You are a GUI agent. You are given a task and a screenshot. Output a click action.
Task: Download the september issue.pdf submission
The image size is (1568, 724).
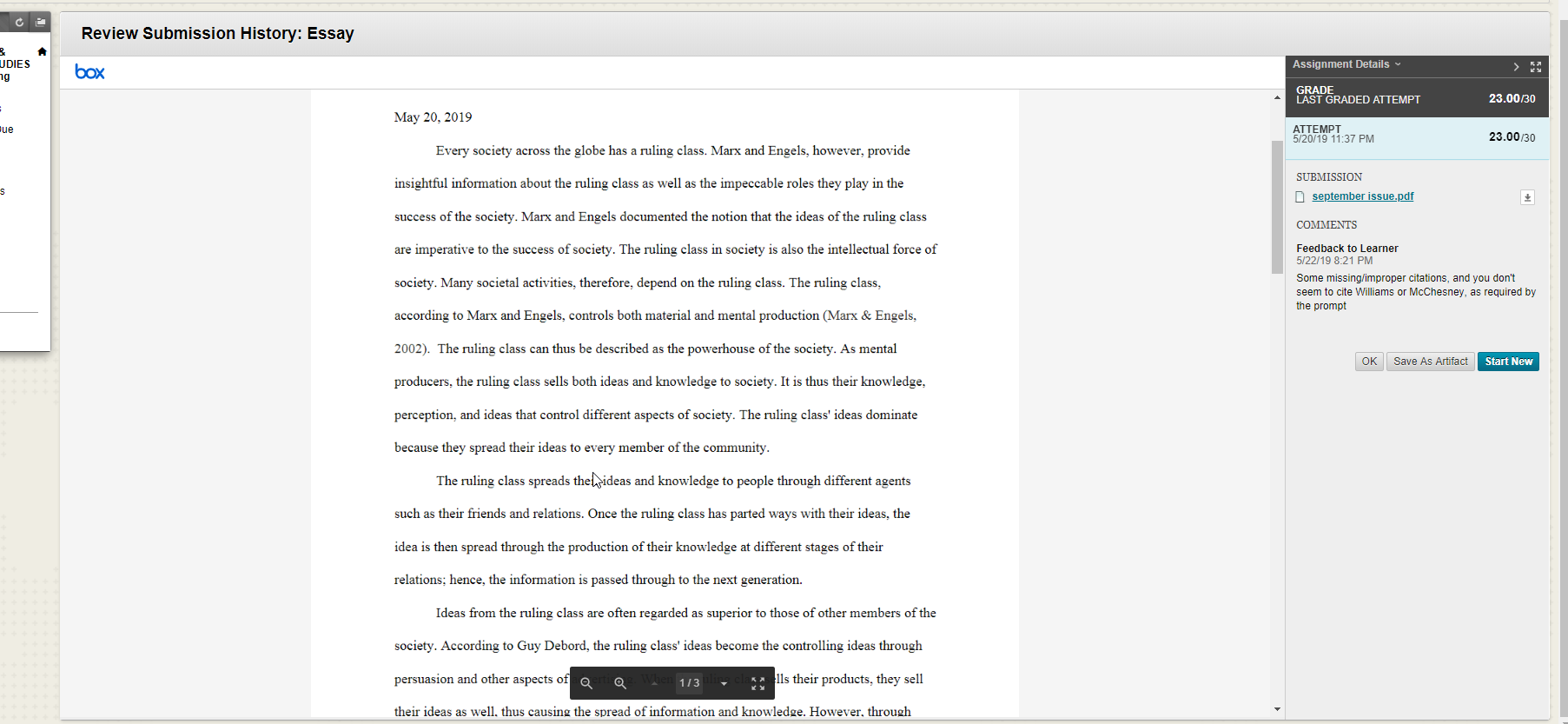pyautogui.click(x=1527, y=197)
